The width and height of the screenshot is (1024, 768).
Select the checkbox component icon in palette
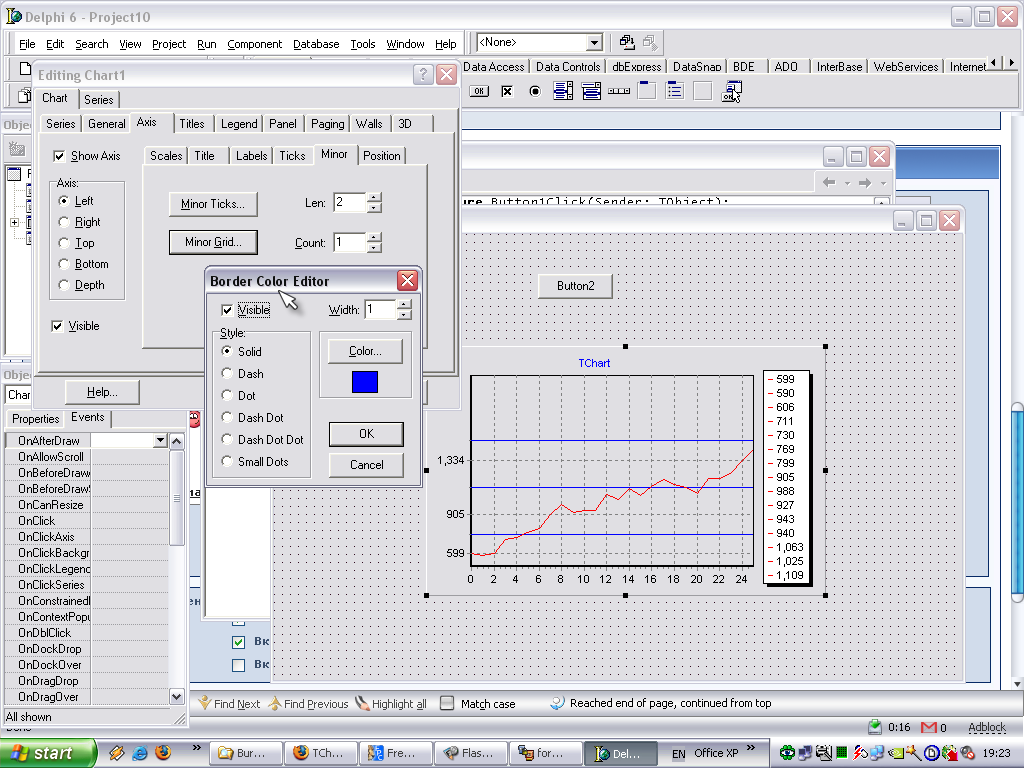(x=507, y=91)
